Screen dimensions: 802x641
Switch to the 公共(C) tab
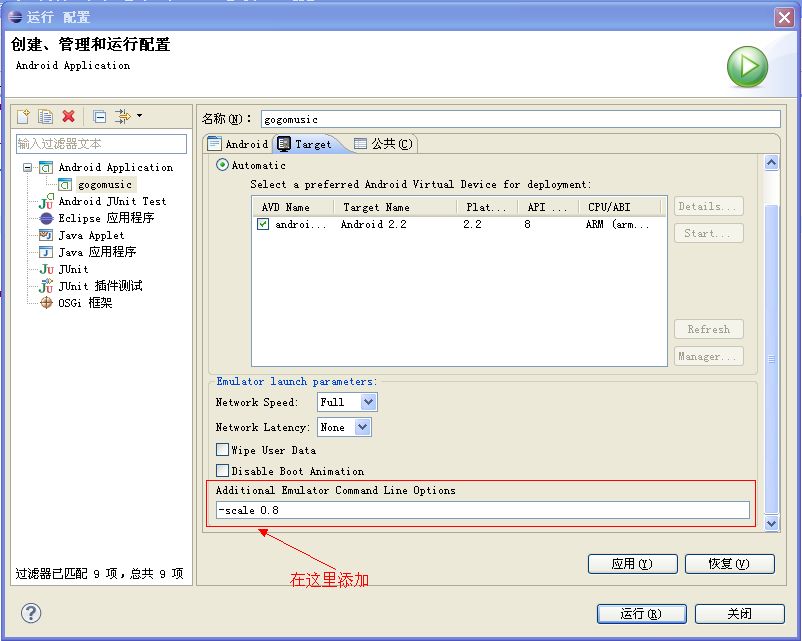(384, 144)
